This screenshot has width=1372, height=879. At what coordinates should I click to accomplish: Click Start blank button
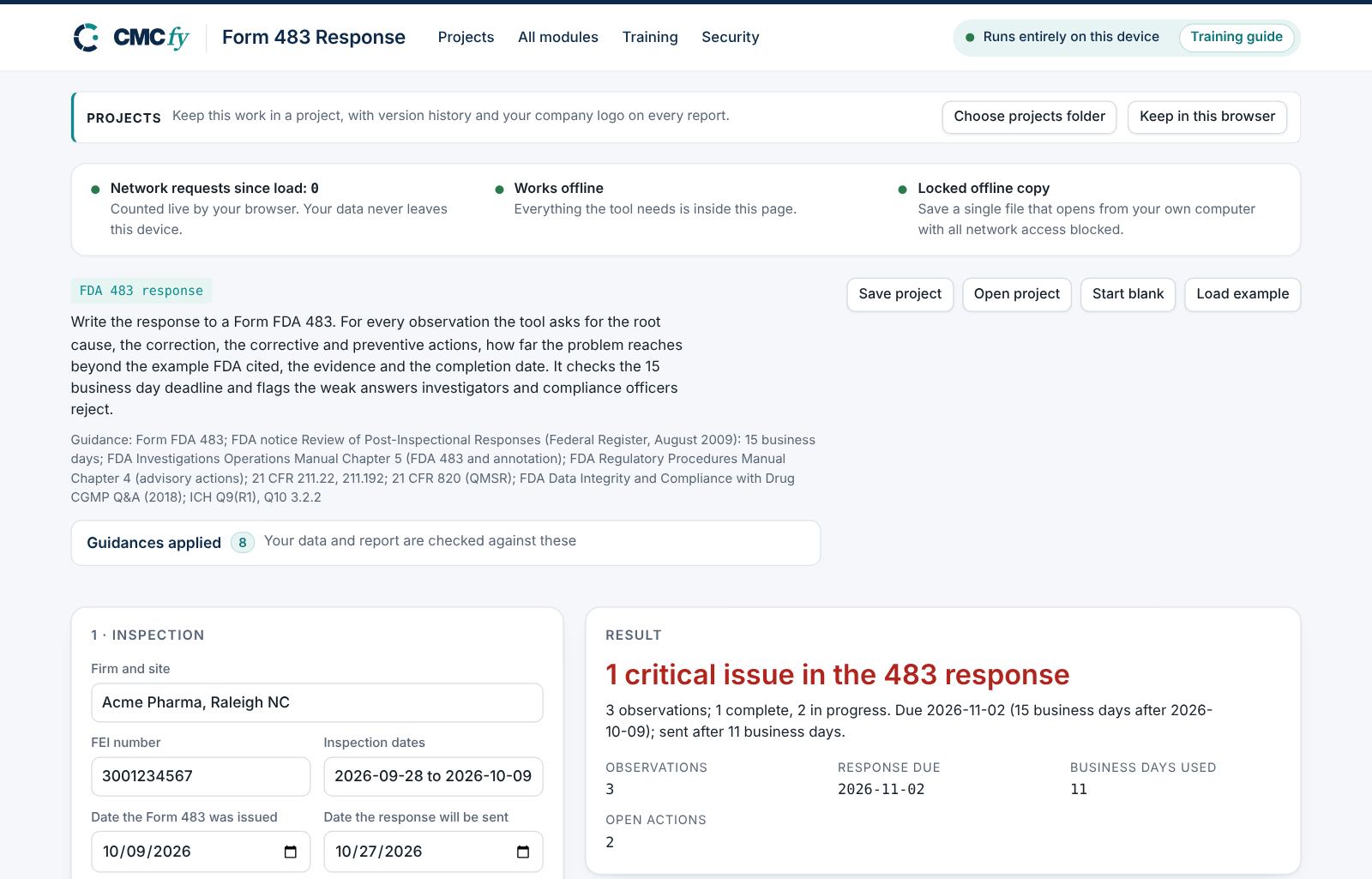pos(1128,294)
